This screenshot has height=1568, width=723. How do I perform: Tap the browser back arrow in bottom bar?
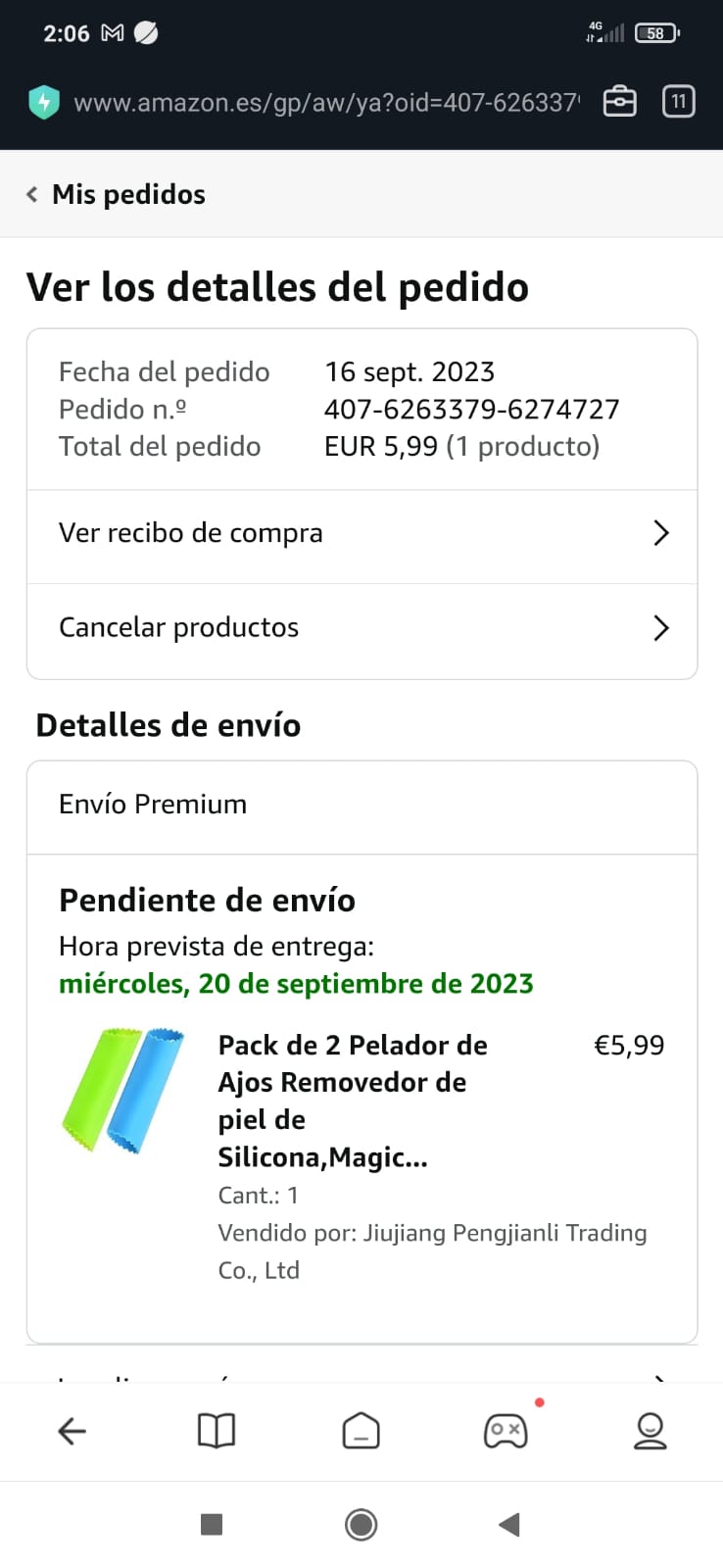point(72,1431)
